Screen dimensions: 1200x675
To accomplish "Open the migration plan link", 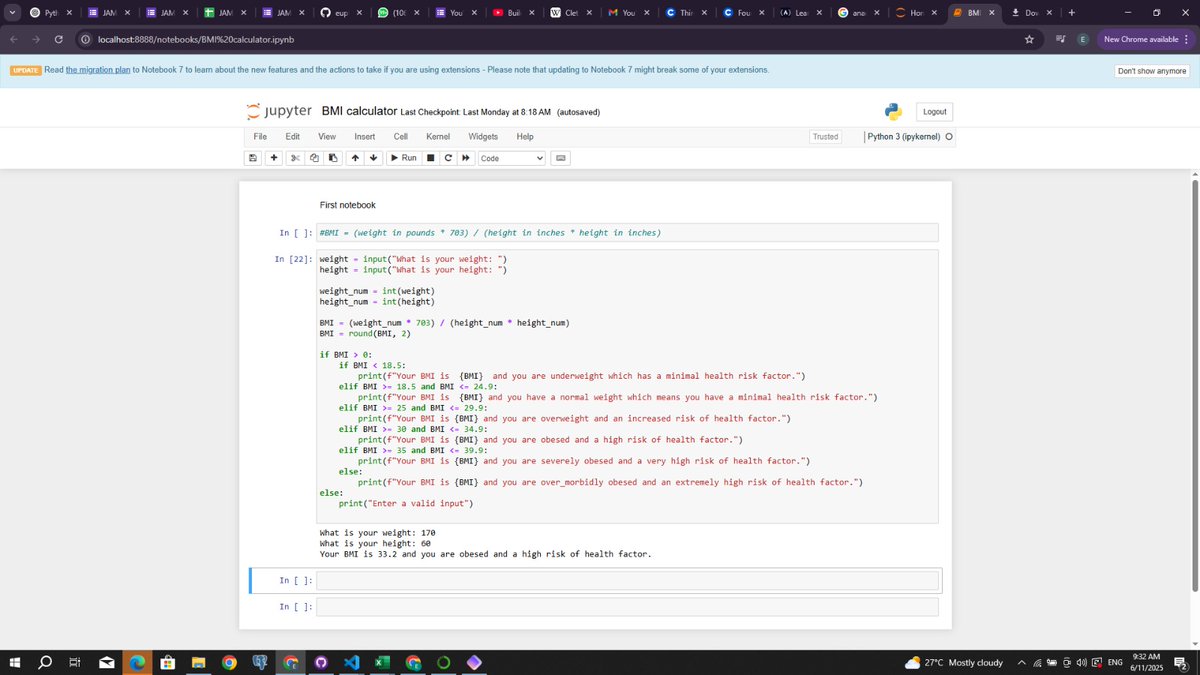I will coord(98,70).
